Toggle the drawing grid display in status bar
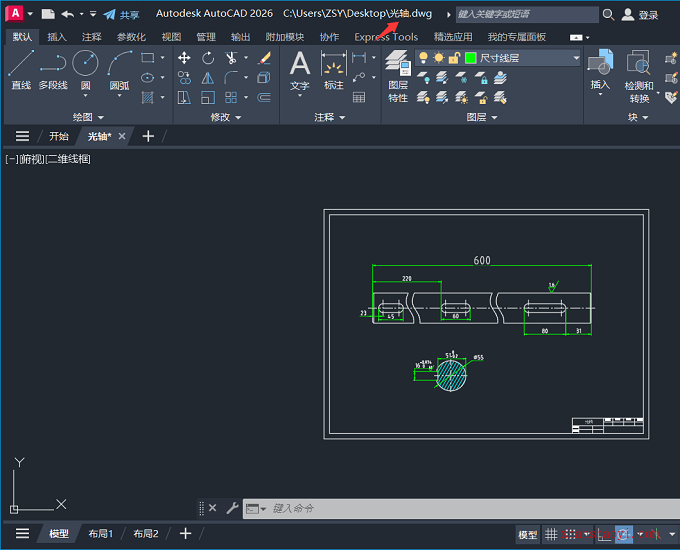Image resolution: width=680 pixels, height=550 pixels. [551, 535]
